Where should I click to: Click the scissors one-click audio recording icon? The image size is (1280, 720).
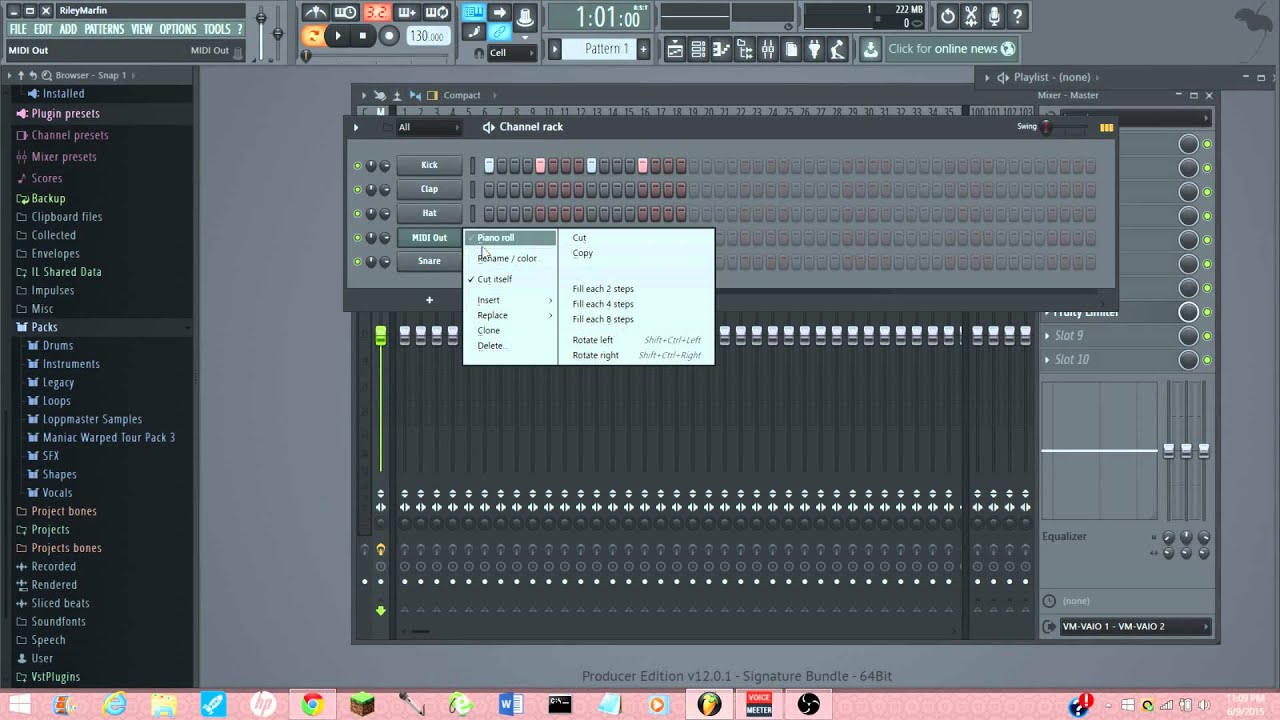(971, 16)
